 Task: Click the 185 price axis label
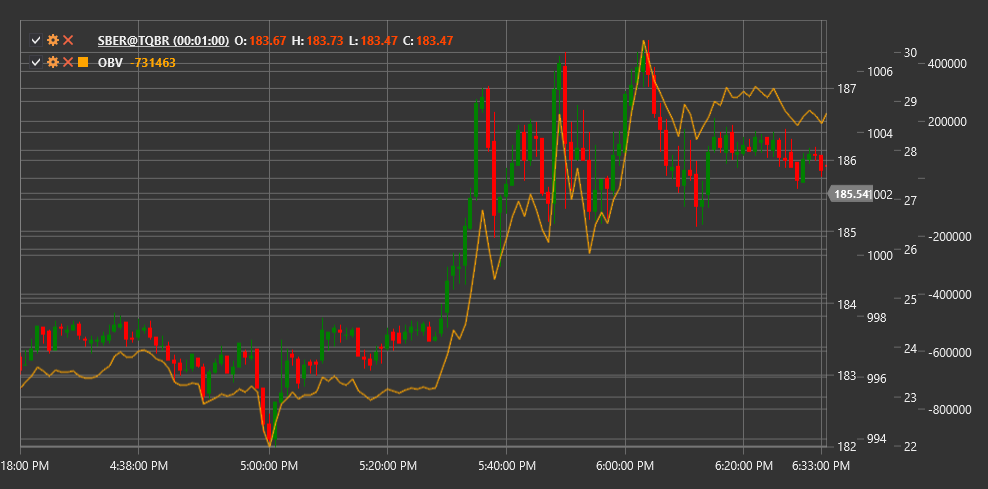pos(845,233)
